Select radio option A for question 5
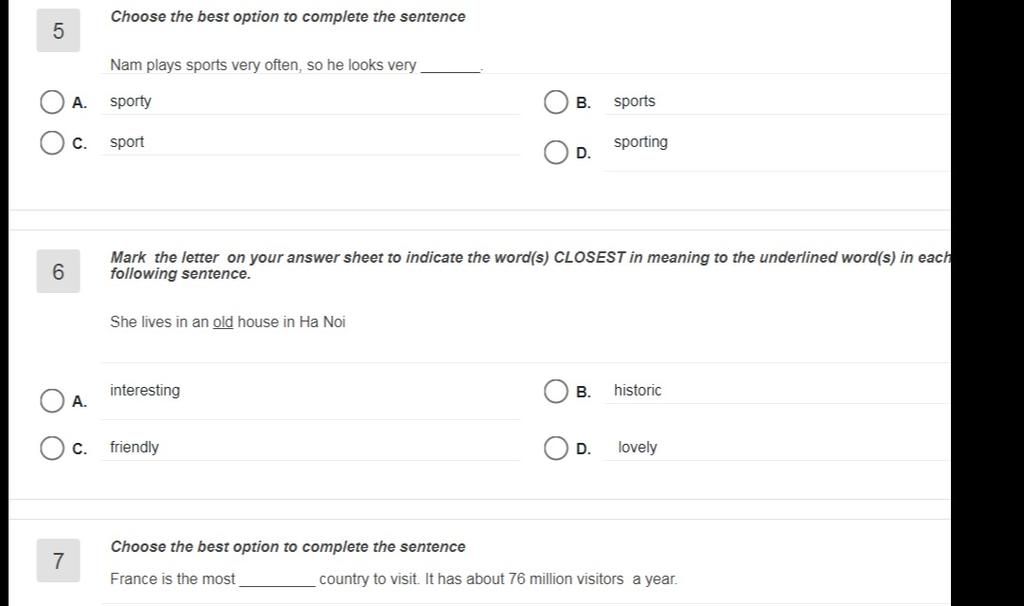 [52, 102]
